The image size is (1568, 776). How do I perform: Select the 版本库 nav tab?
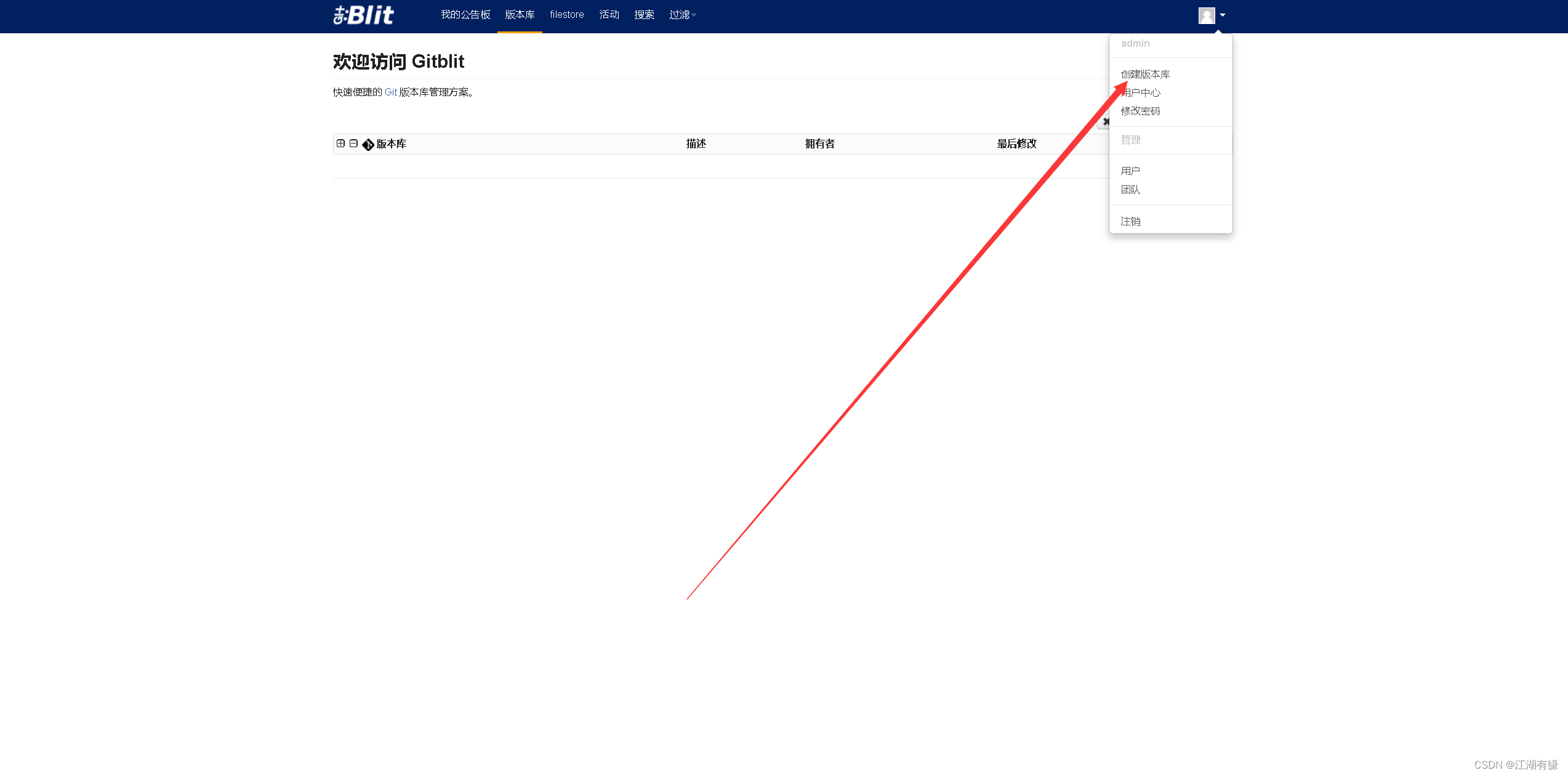tap(520, 15)
